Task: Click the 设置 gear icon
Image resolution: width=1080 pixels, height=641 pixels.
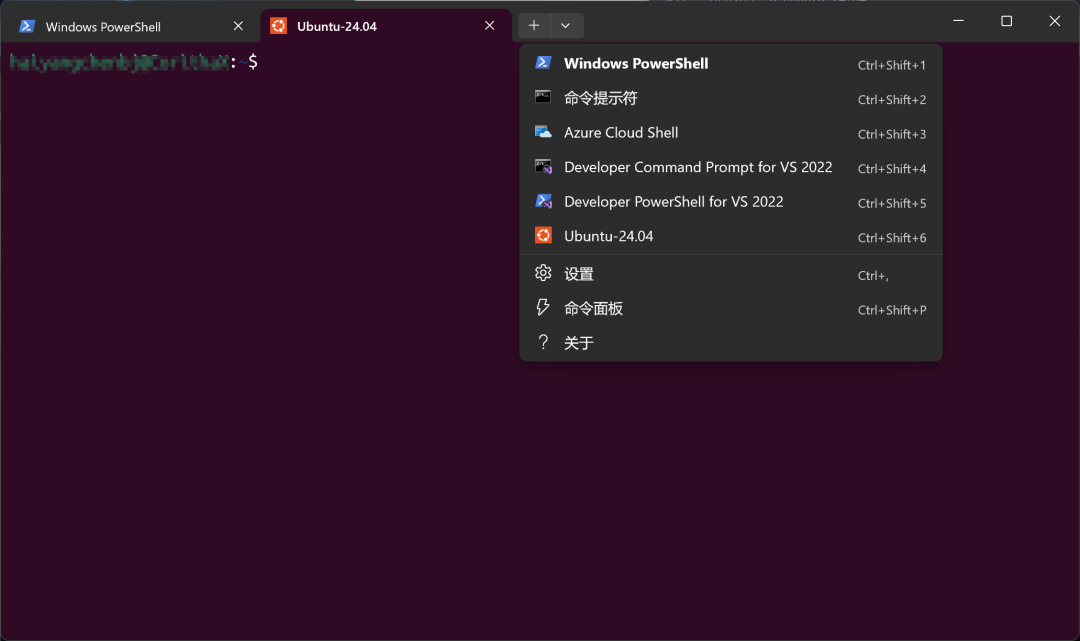Action: (543, 273)
